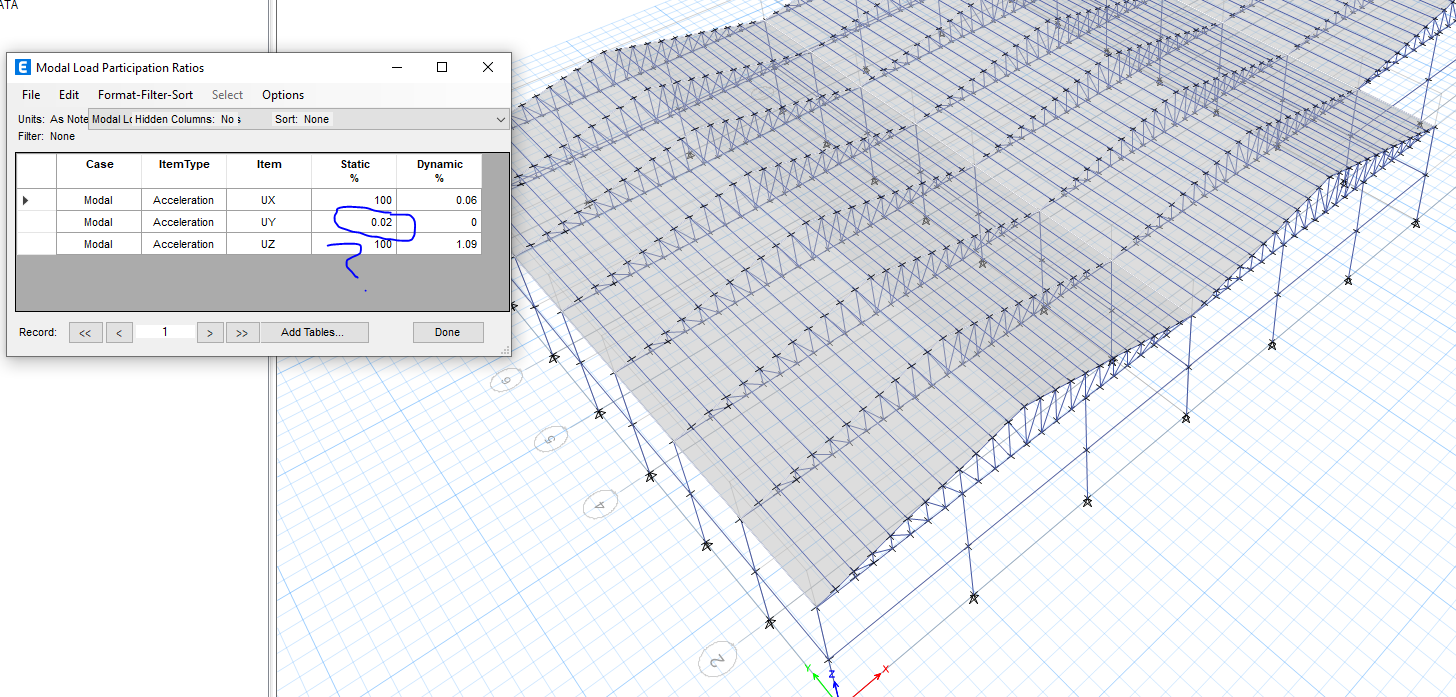Click the Dynamic value 0.06 in the UX row

point(439,200)
